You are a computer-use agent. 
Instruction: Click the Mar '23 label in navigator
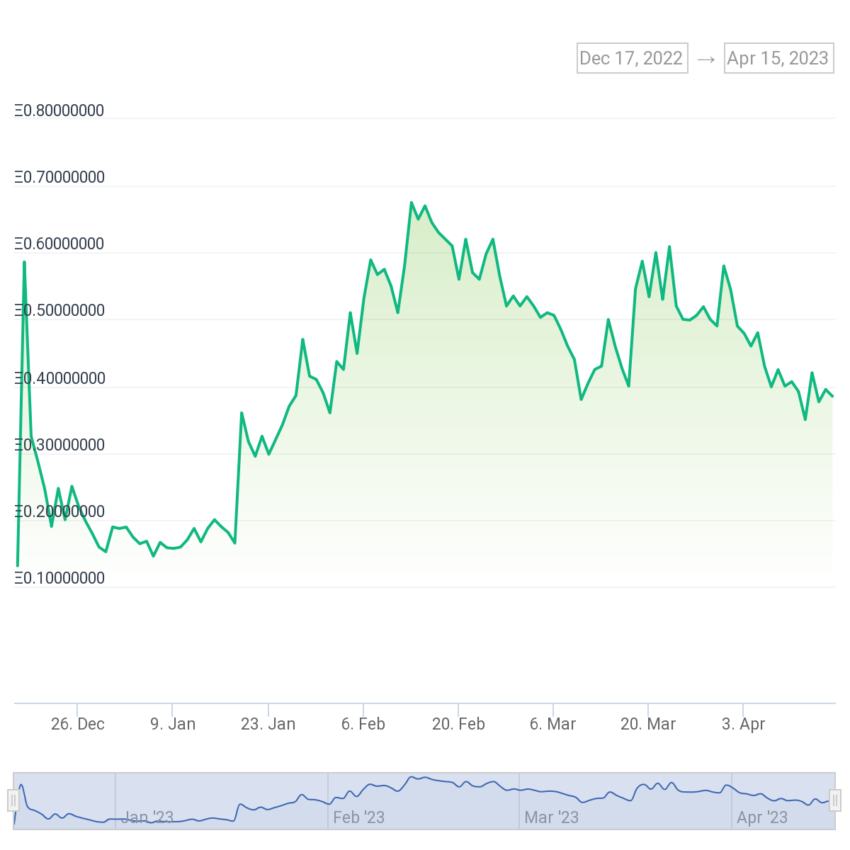click(551, 817)
